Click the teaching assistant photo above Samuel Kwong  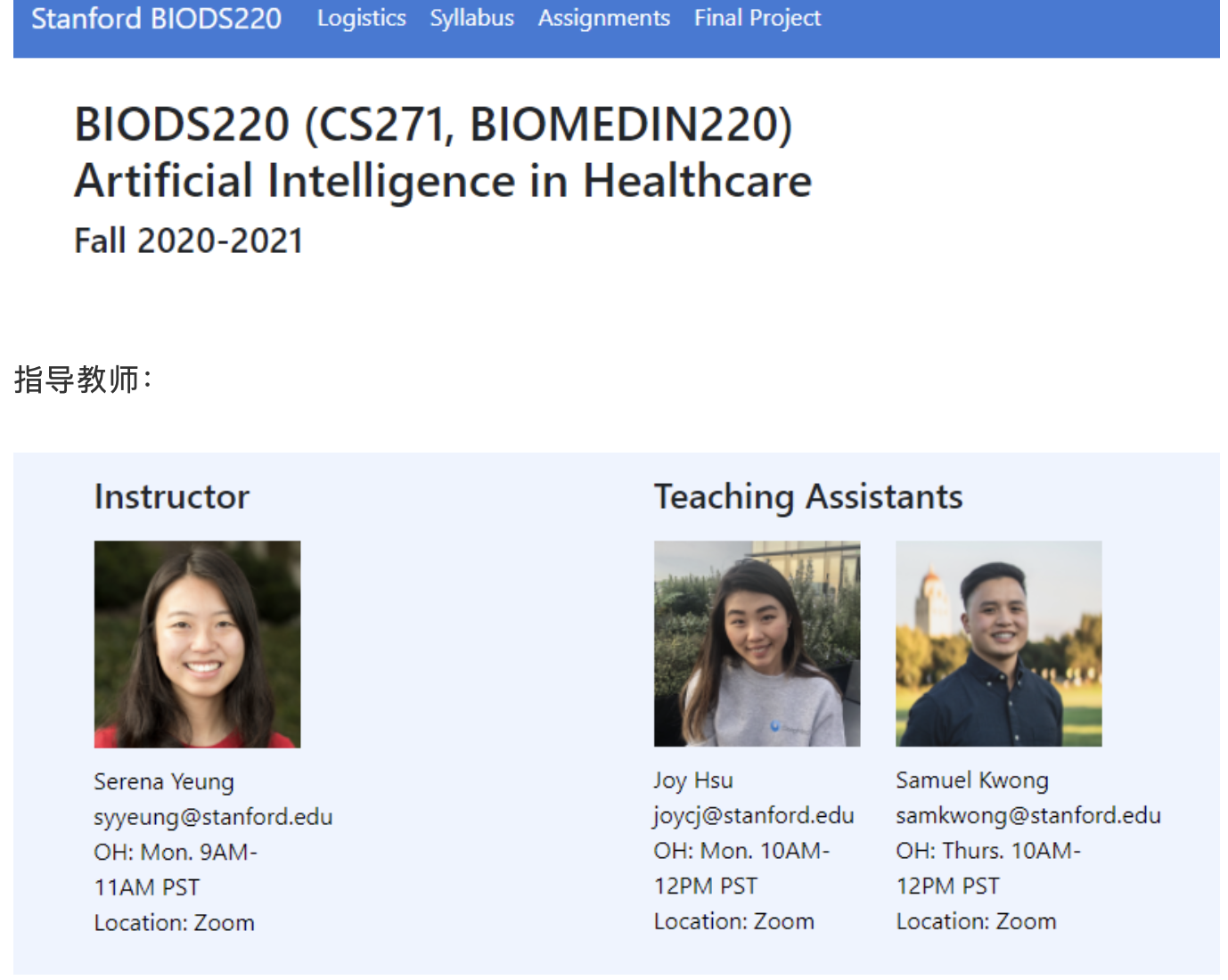point(999,643)
